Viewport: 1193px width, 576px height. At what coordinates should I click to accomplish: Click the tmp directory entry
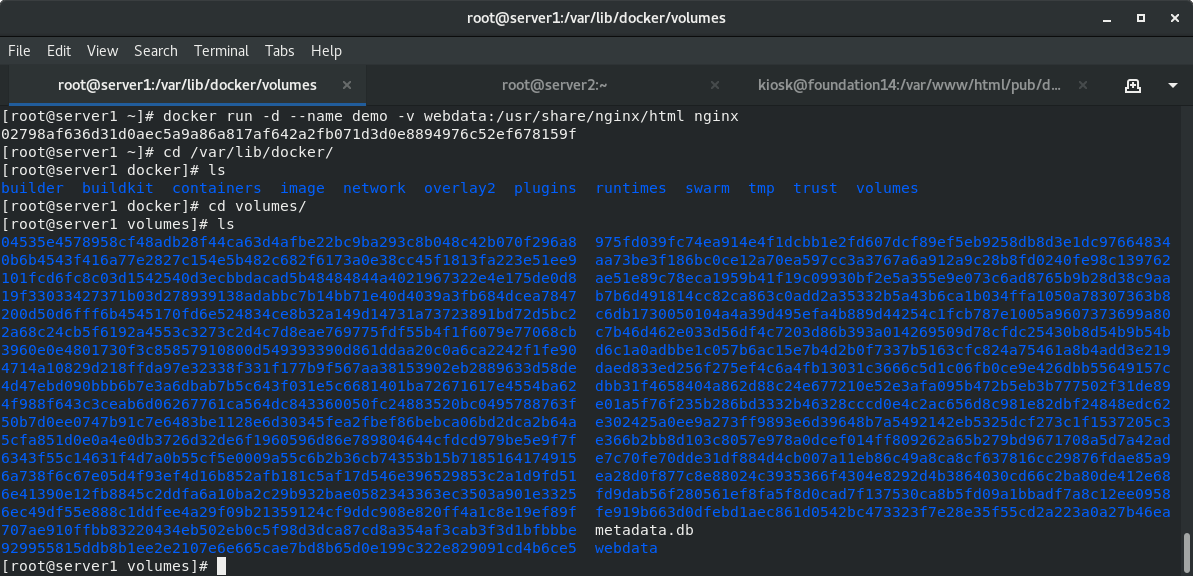pyautogui.click(x=762, y=188)
